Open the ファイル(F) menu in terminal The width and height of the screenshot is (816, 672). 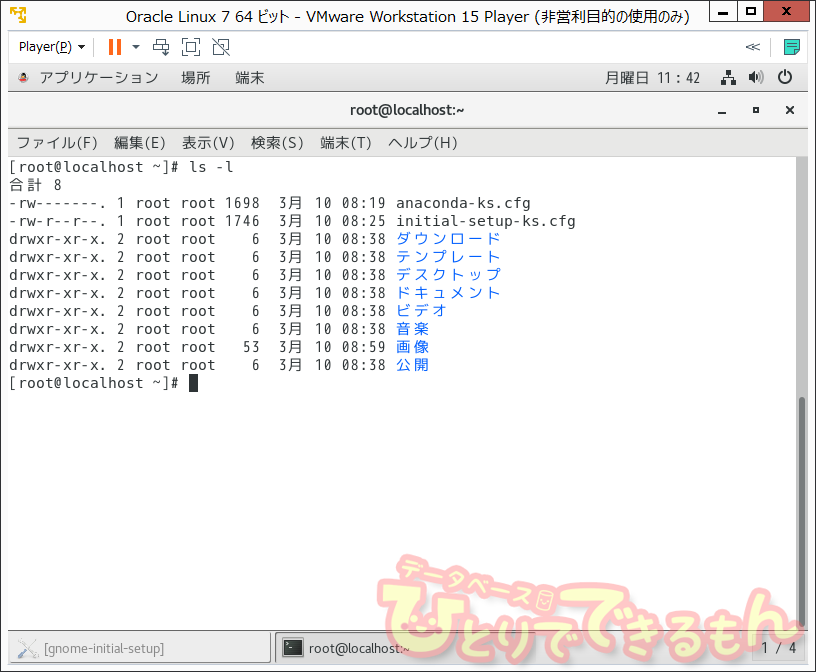(57, 142)
